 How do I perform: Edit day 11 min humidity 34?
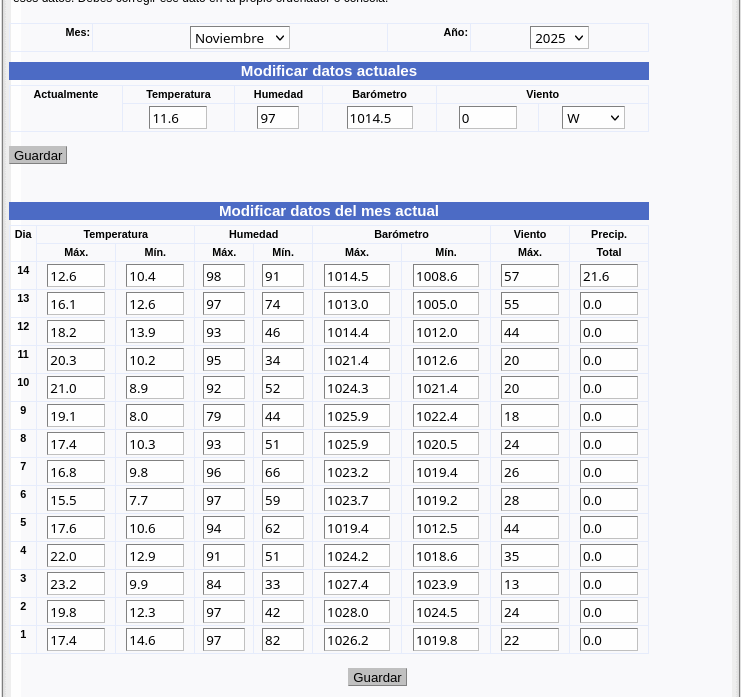(x=283, y=360)
